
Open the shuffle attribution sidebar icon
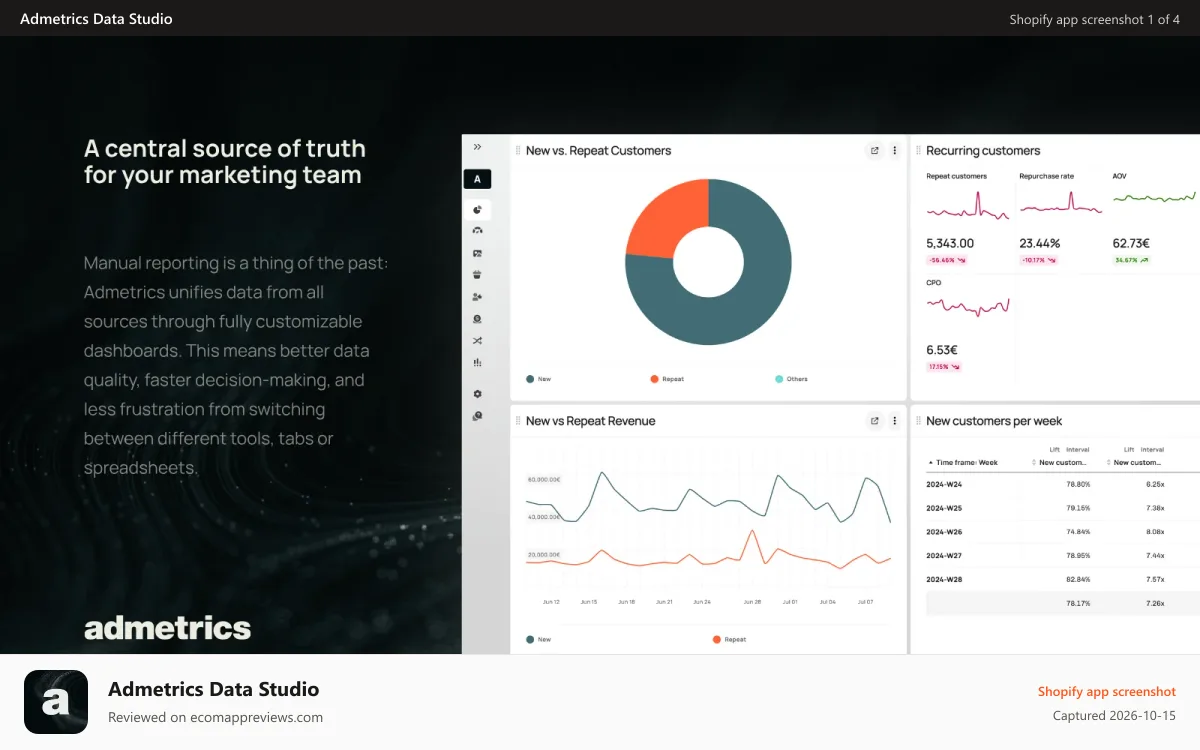pyautogui.click(x=477, y=341)
